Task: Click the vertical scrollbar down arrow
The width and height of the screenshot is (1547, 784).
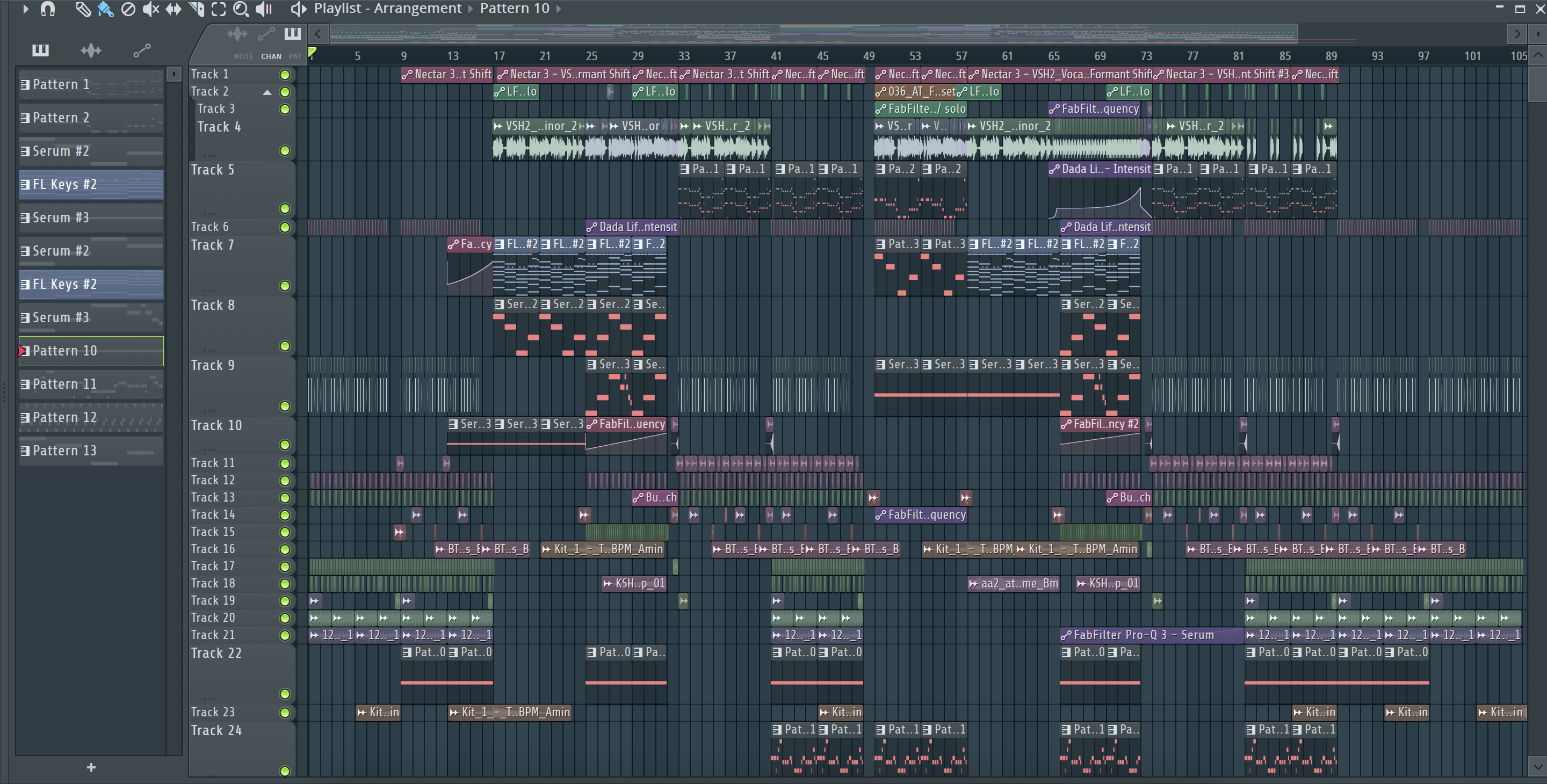Action: coord(1537,767)
